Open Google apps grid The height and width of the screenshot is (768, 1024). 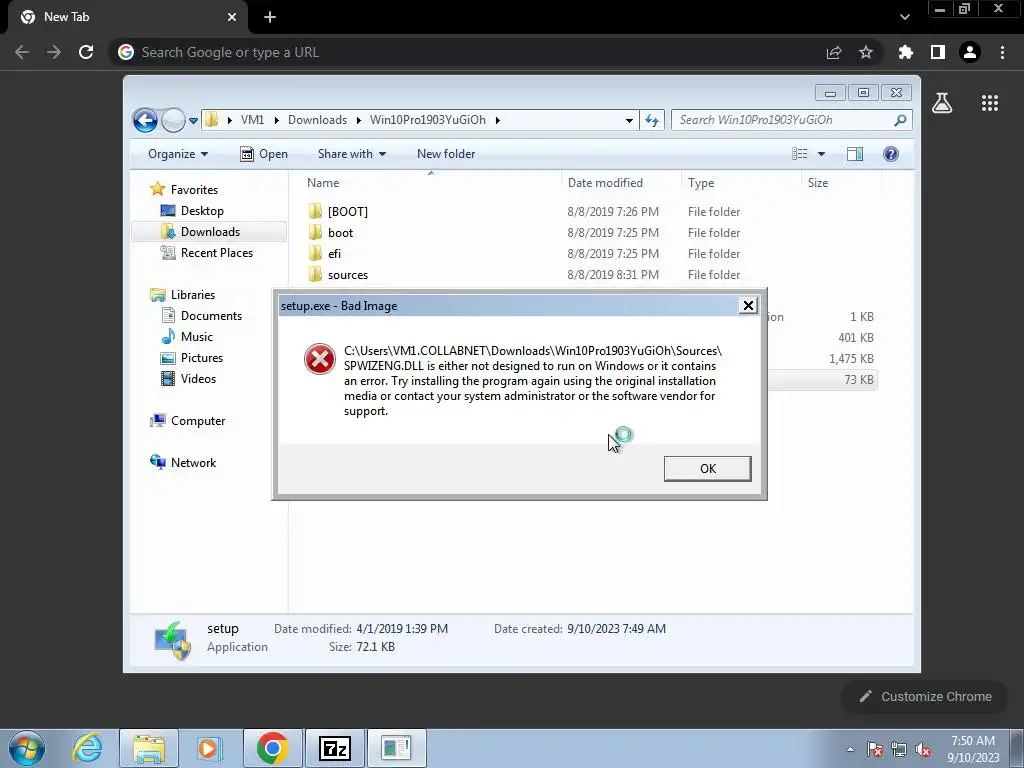990,103
